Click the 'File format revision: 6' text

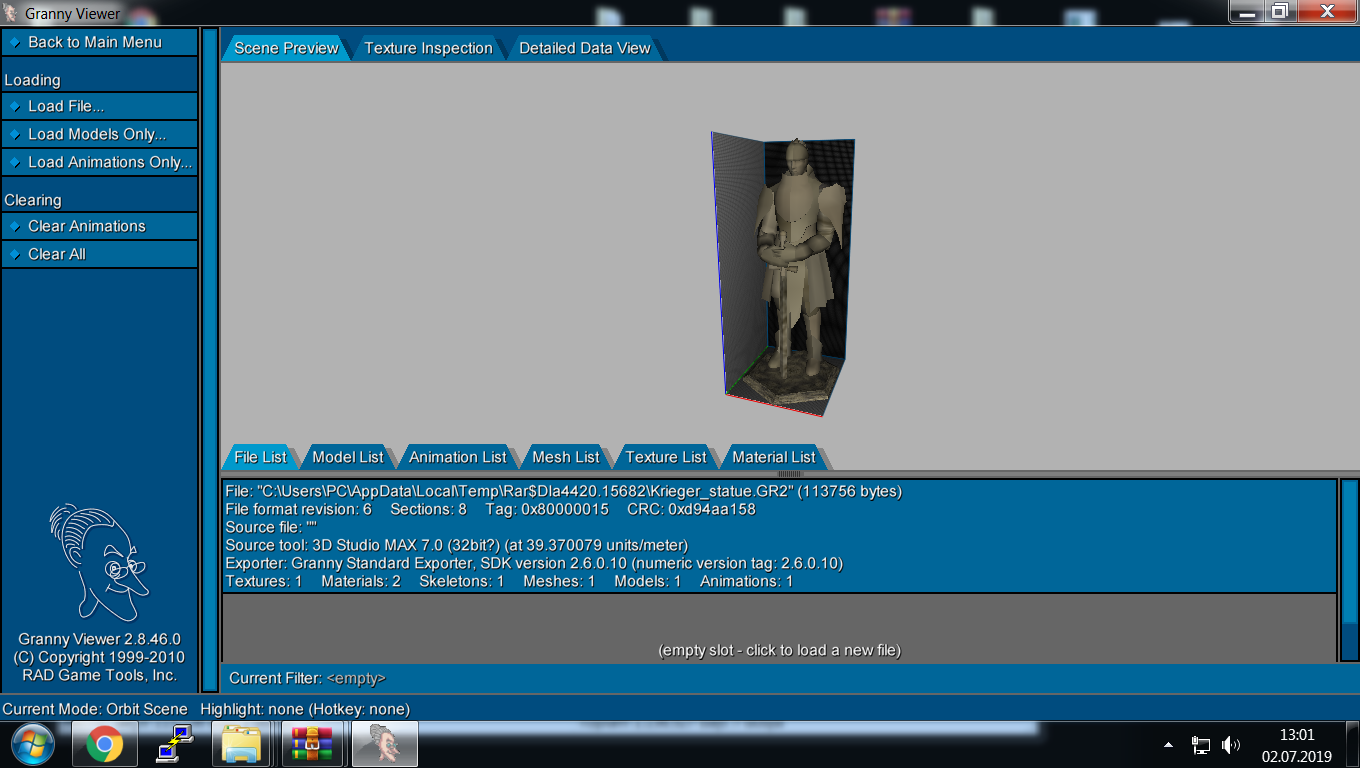[299, 509]
